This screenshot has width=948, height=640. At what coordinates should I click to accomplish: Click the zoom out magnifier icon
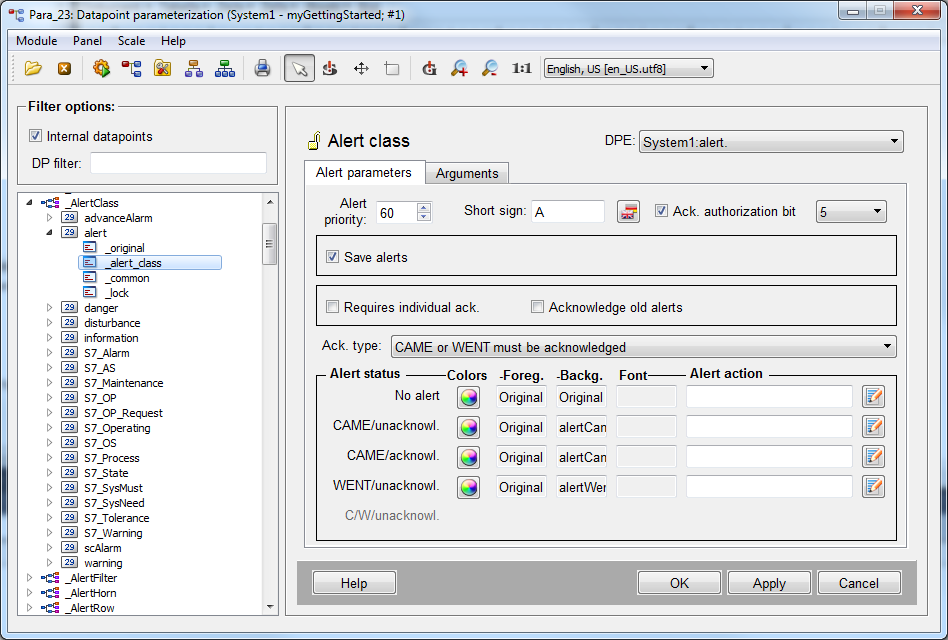tap(490, 68)
